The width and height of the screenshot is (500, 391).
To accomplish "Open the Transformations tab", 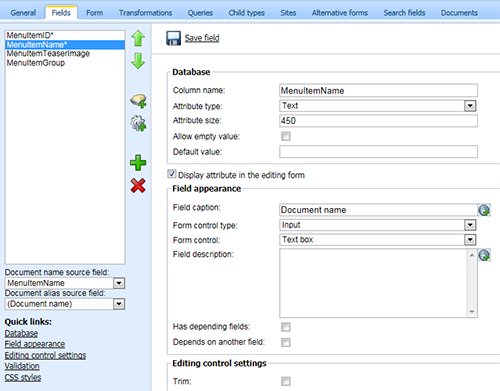I will 146,13.
